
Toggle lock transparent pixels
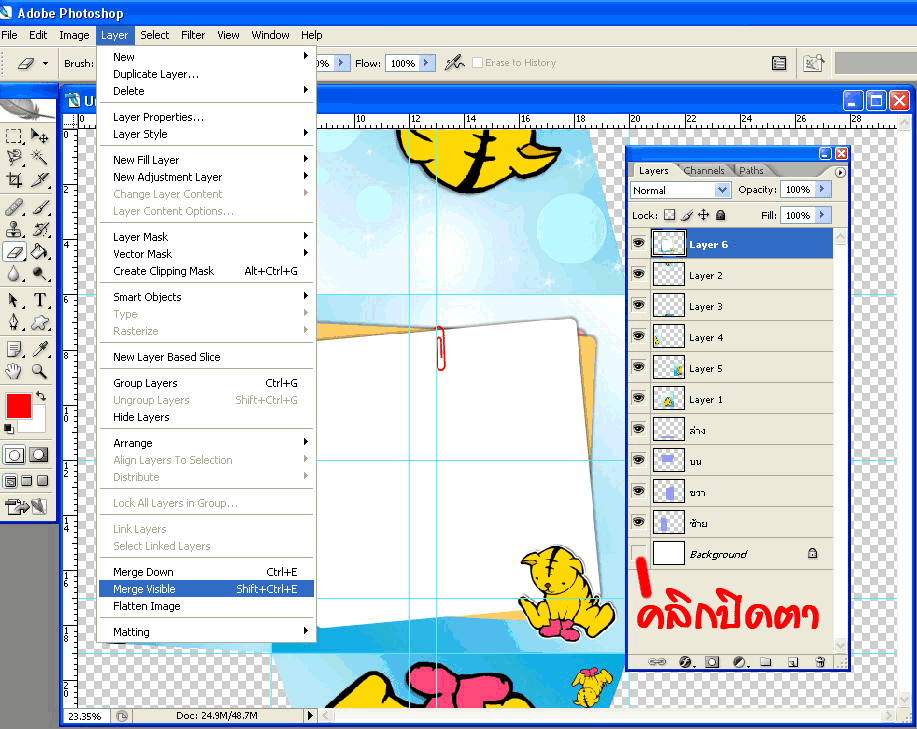(x=670, y=215)
